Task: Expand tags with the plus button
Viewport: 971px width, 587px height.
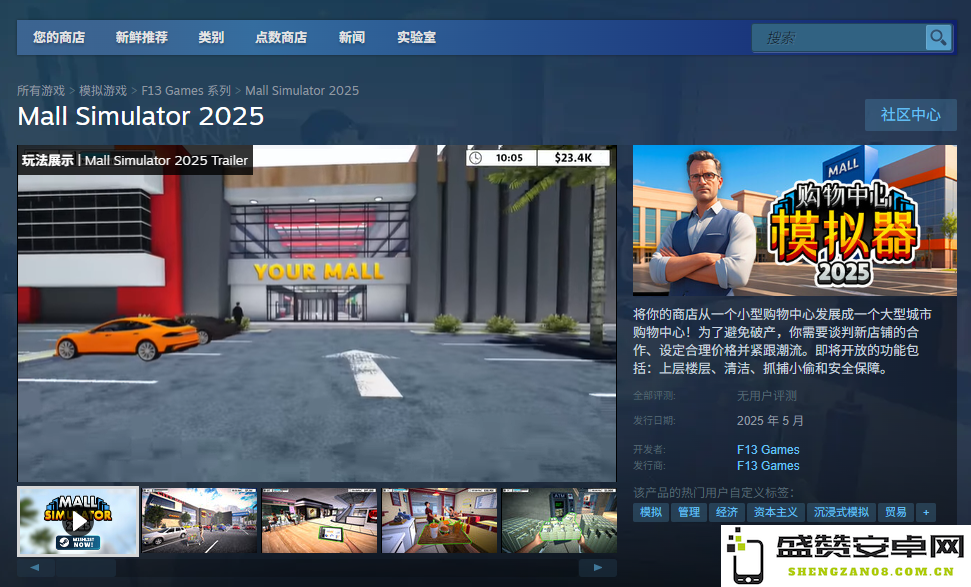Action: coord(926,512)
